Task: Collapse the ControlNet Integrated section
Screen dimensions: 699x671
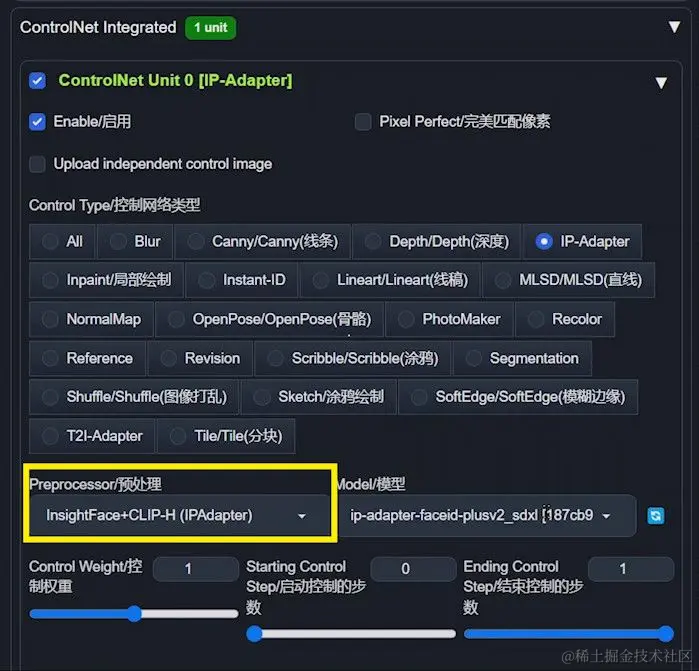Action: tap(674, 27)
